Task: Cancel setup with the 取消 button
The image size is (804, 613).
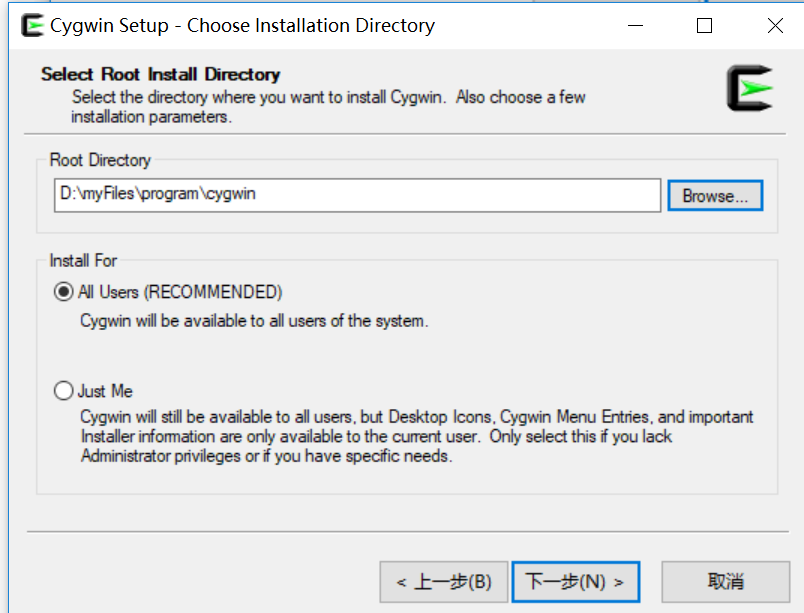Action: 726,581
